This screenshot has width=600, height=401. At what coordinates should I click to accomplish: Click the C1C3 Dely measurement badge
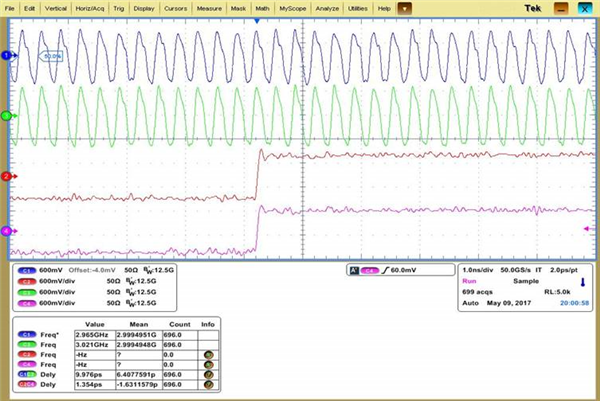pyautogui.click(x=27, y=375)
